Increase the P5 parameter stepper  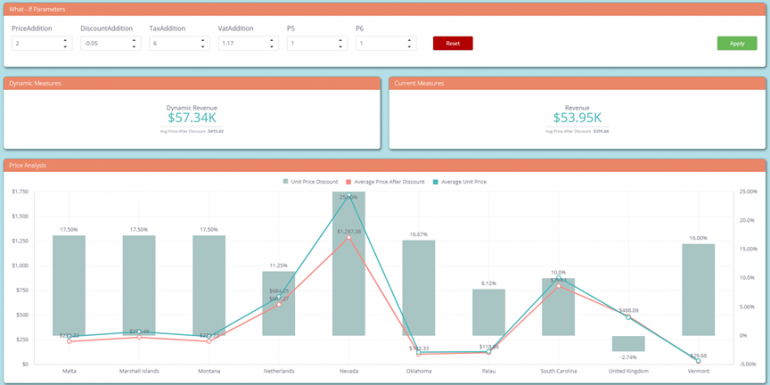[x=340, y=40]
